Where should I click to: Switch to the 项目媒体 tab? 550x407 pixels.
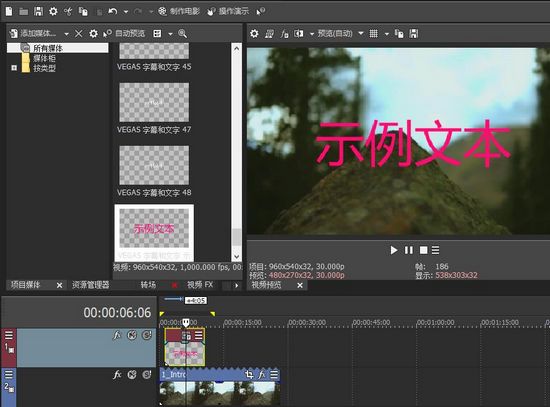coord(25,285)
